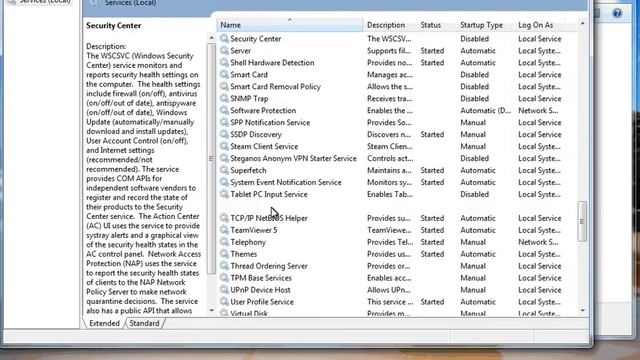Click the TPM Base Services icon

tap(224, 278)
